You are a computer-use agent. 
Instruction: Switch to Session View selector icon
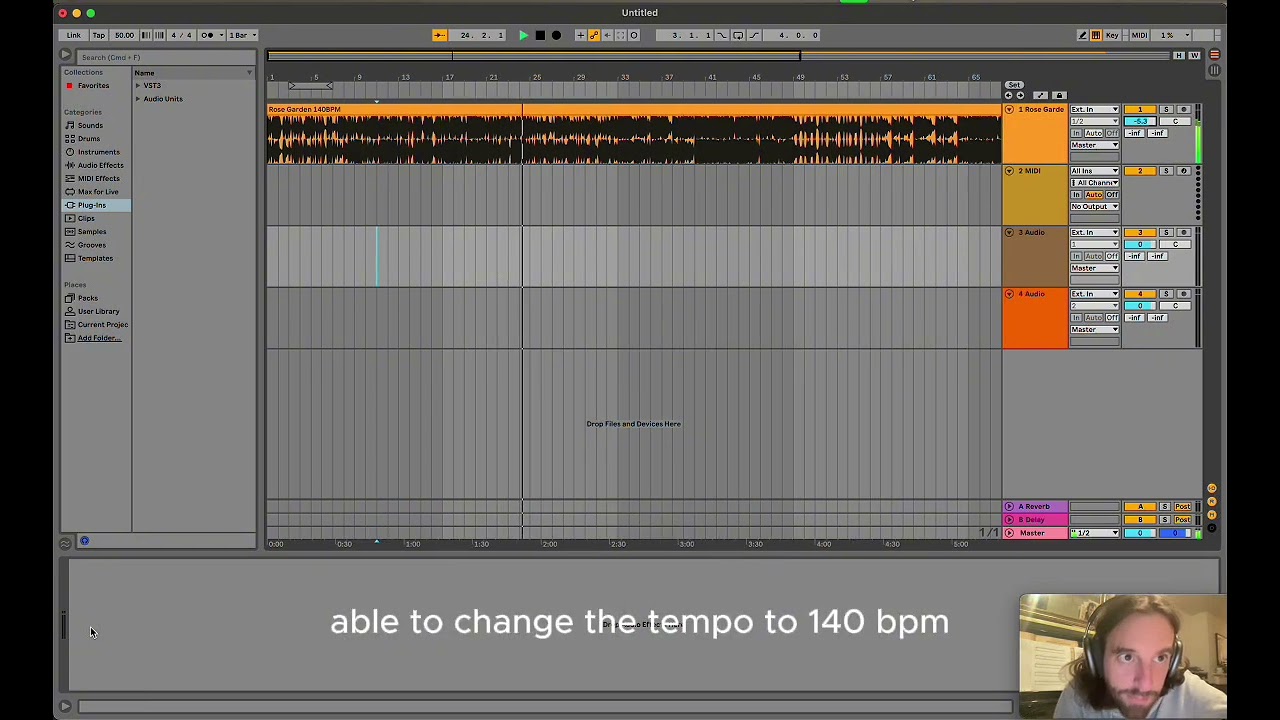pyautogui.click(x=1214, y=70)
